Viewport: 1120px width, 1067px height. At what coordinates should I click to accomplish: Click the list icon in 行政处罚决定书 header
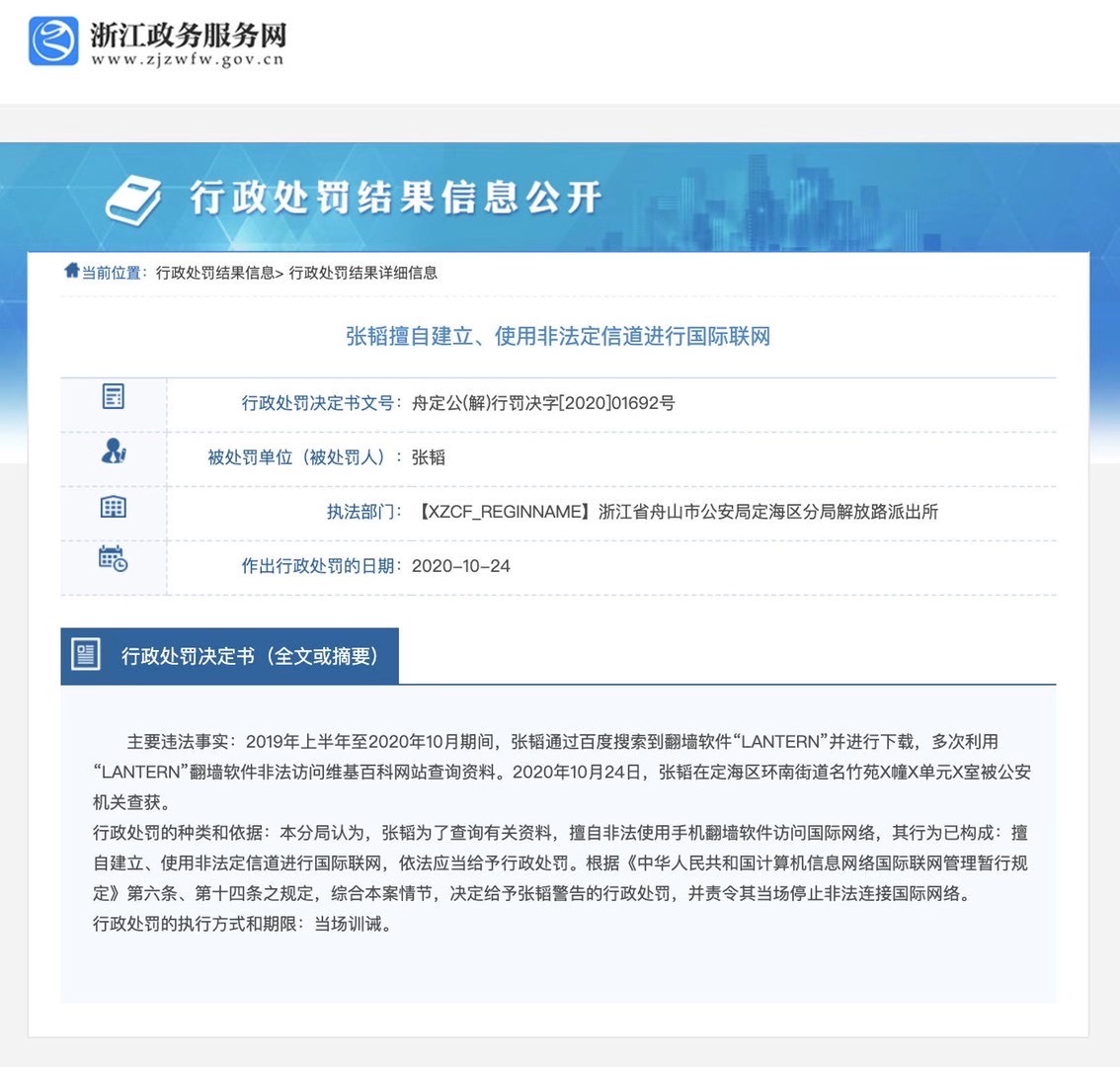pyautogui.click(x=86, y=655)
